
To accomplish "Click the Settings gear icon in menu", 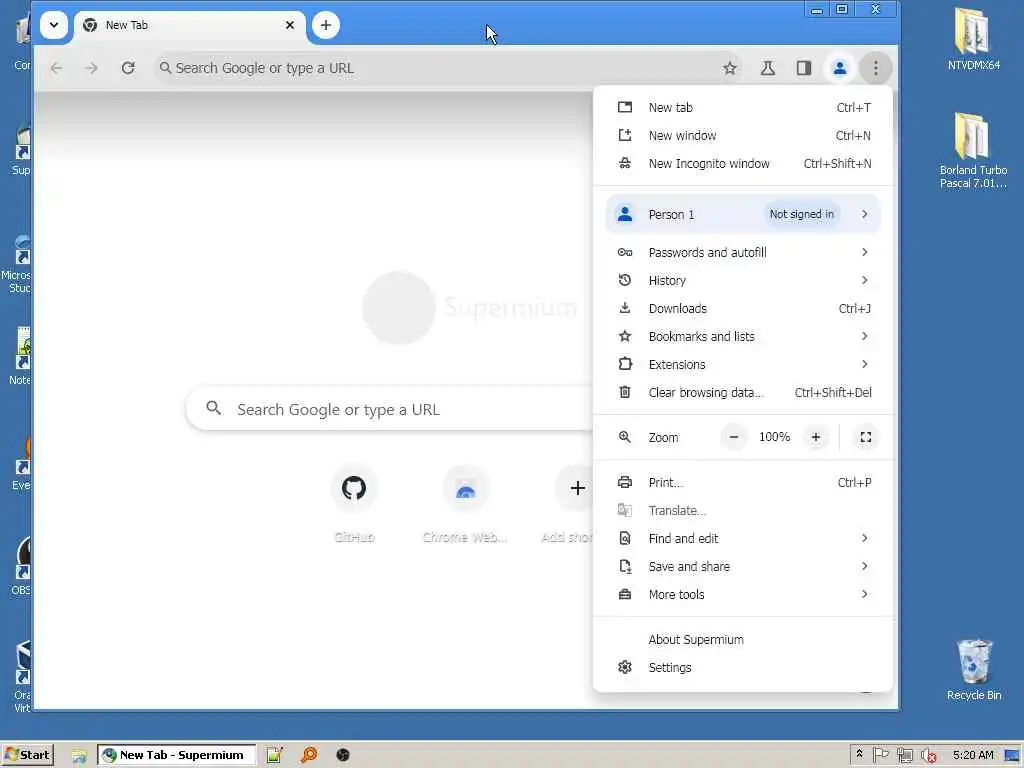I will coord(625,667).
